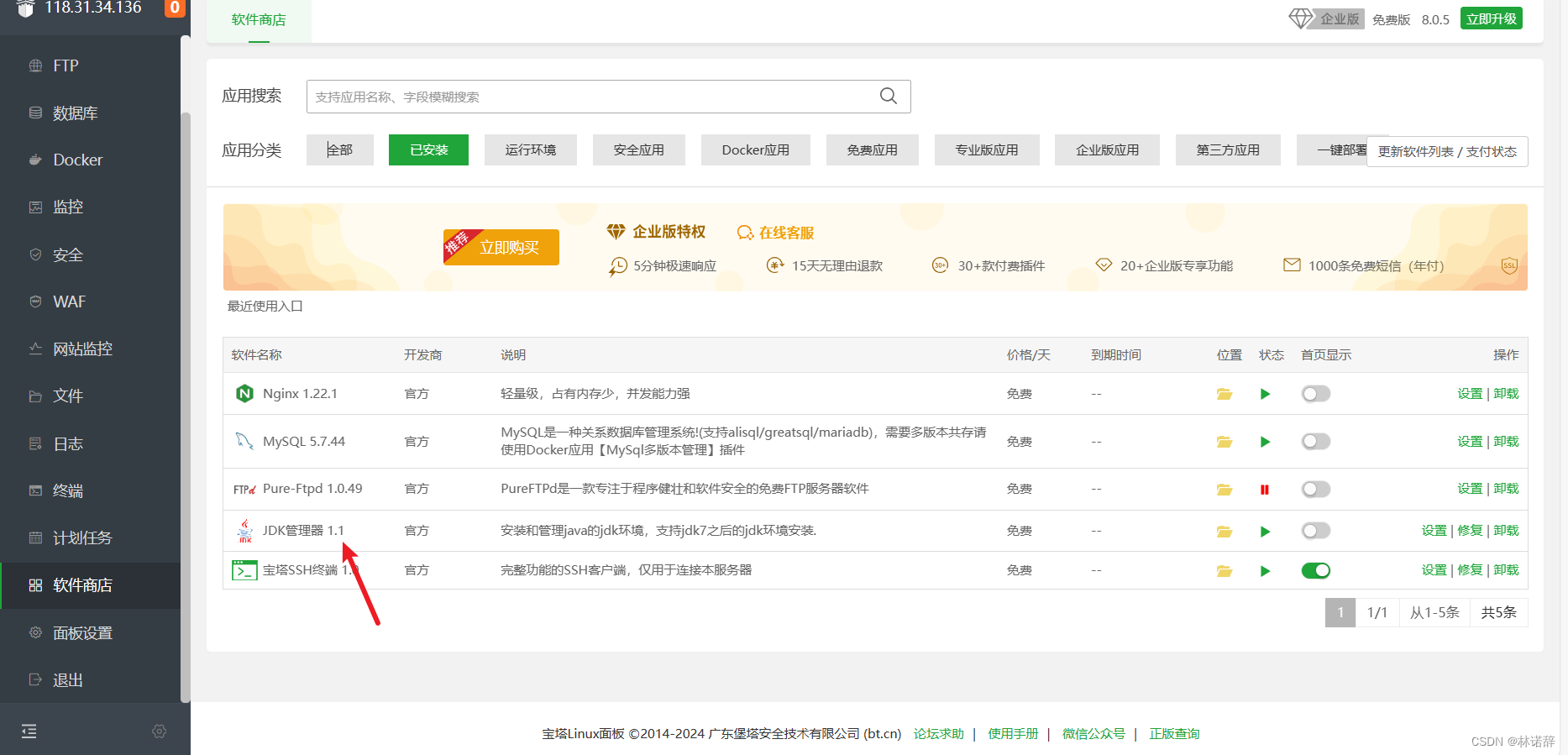Open the Nginx folder location icon

pyautogui.click(x=1225, y=394)
